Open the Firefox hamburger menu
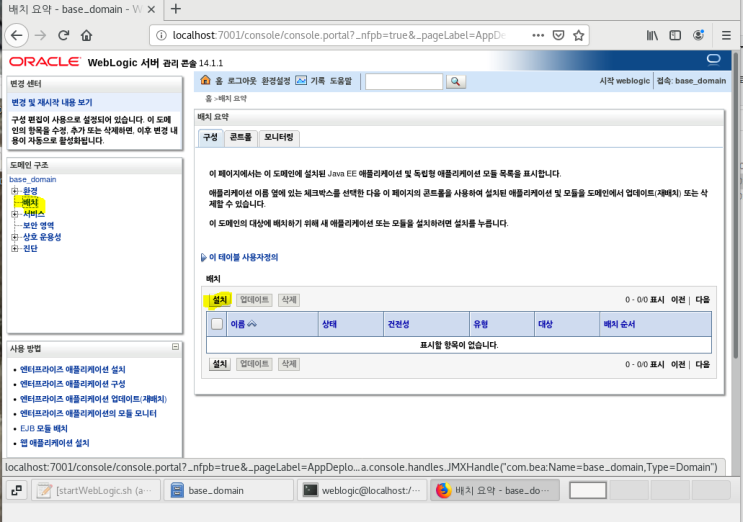Screen dimensions: 743x522 pos(726,36)
